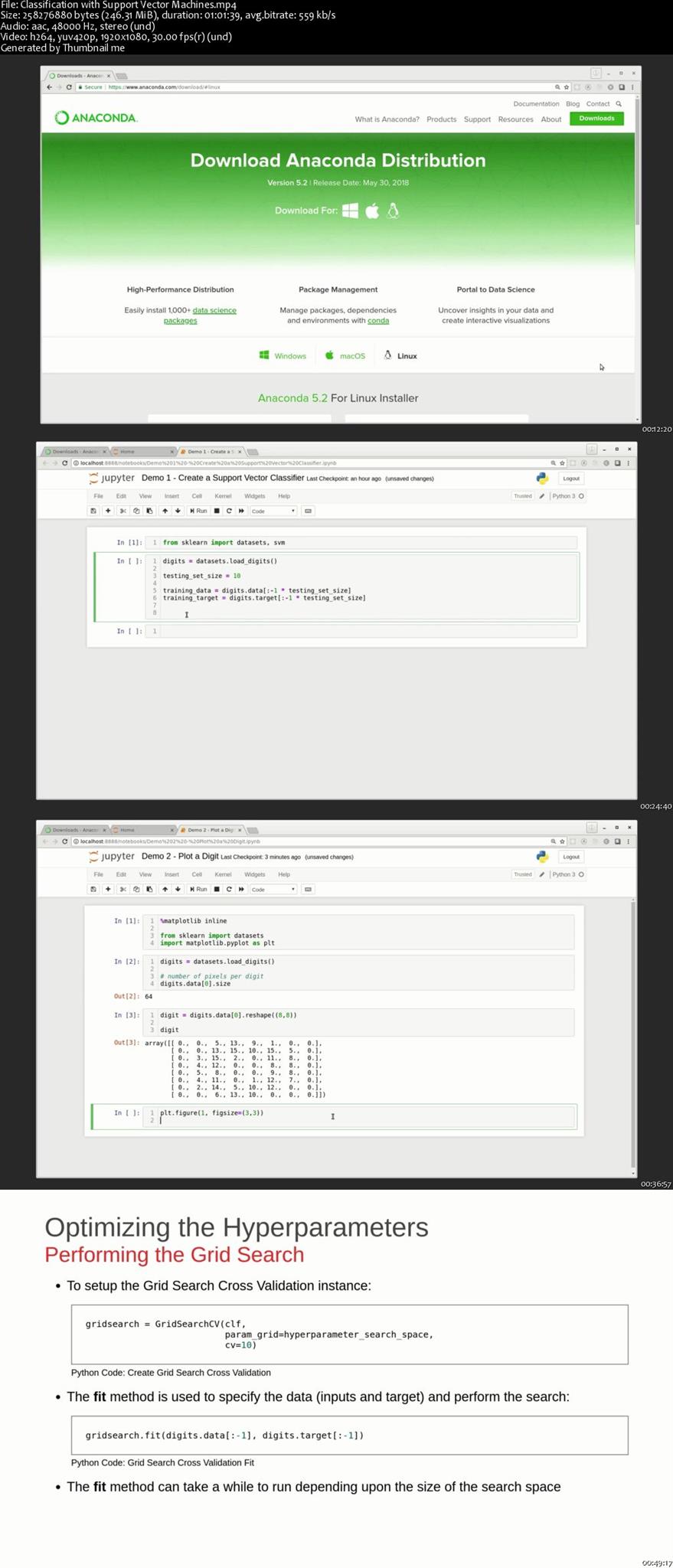The image size is (673, 1568).
Task: Interrupt the kernel in Demo 2 toolbar
Action: (217, 889)
